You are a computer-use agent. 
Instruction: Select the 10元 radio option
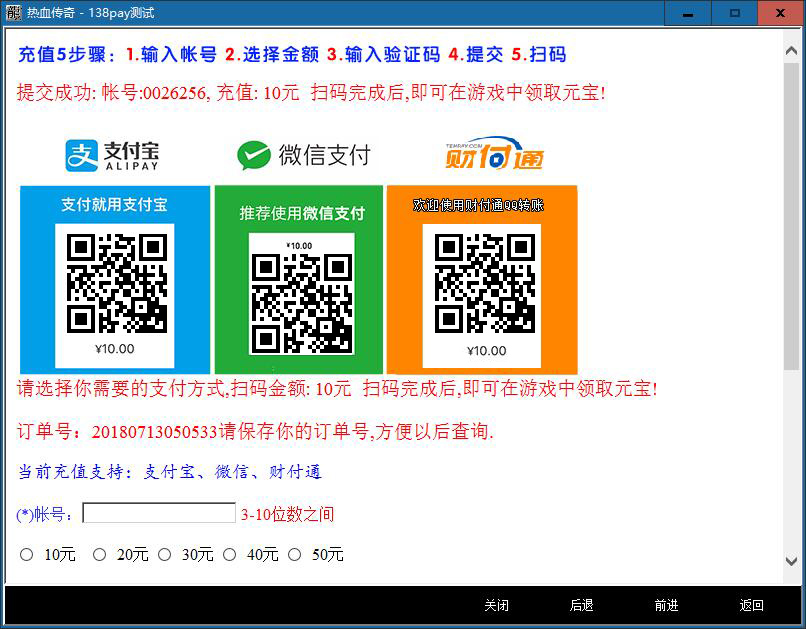point(26,554)
